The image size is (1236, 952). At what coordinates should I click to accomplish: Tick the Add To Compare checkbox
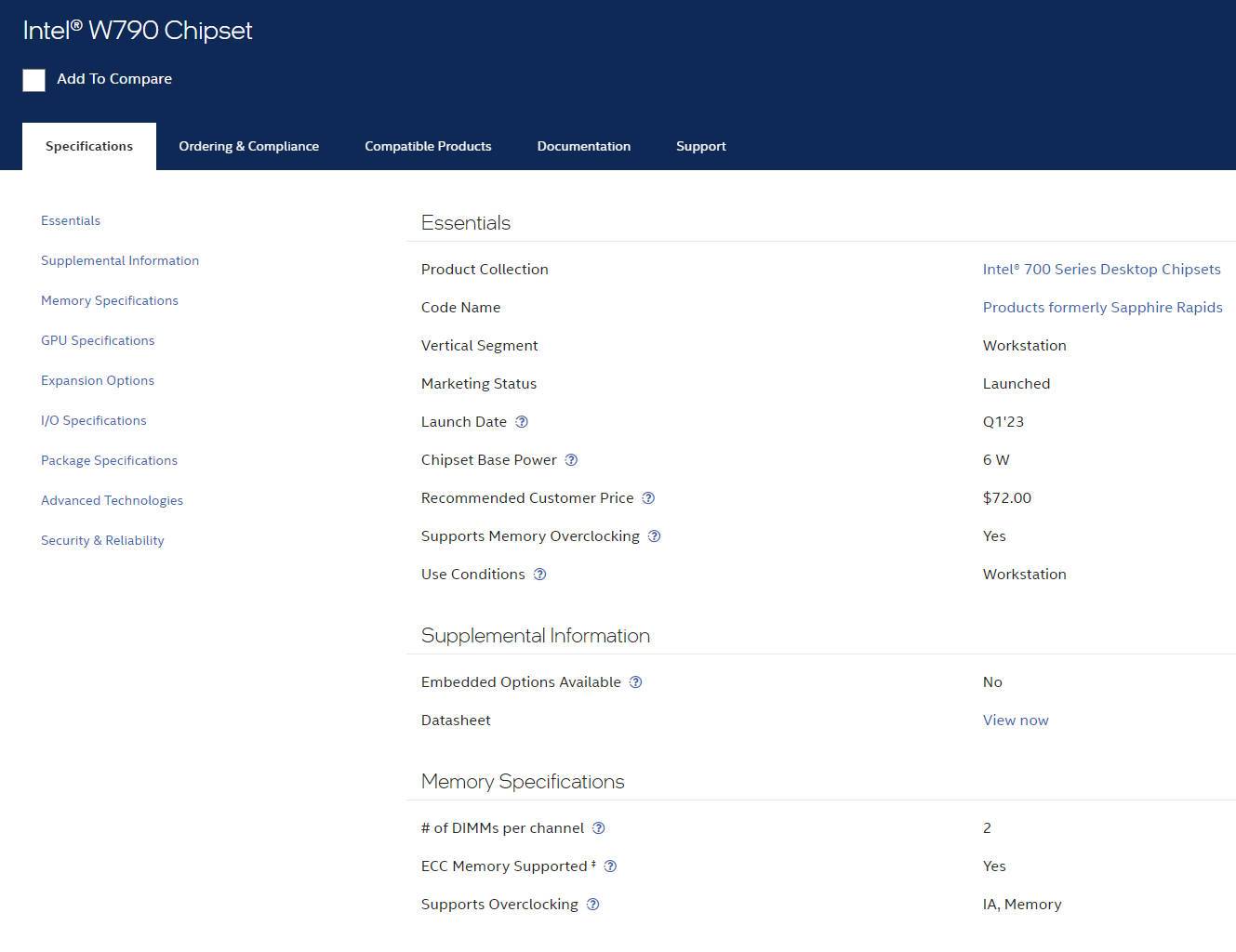[x=34, y=80]
